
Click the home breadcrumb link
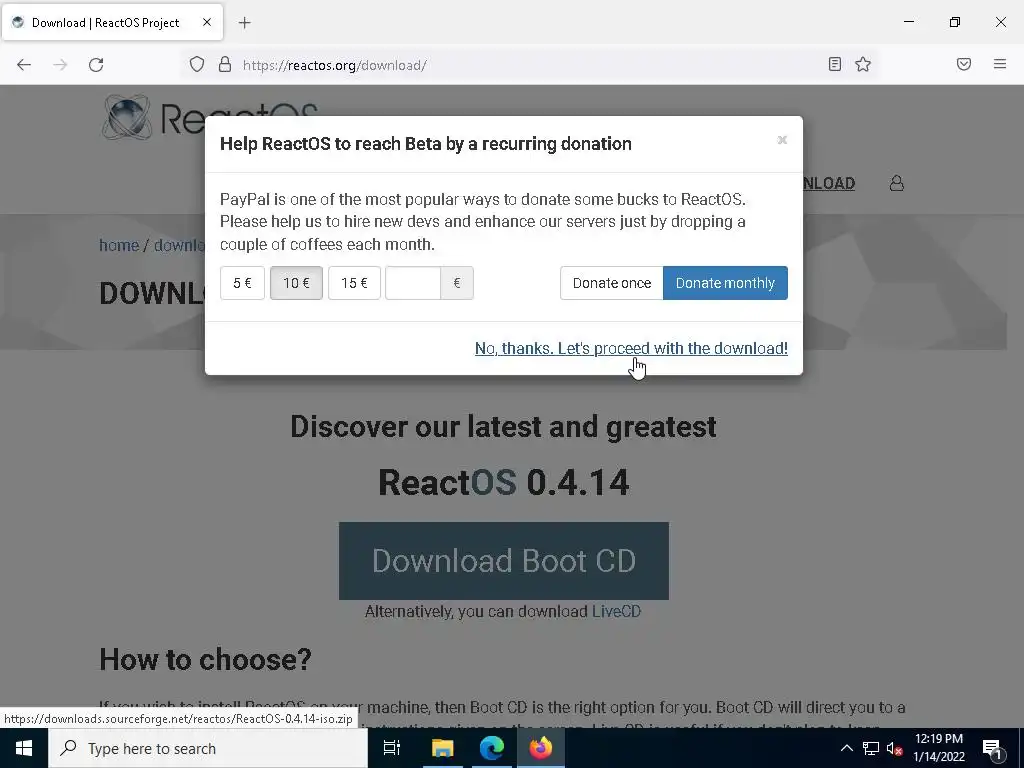[119, 245]
